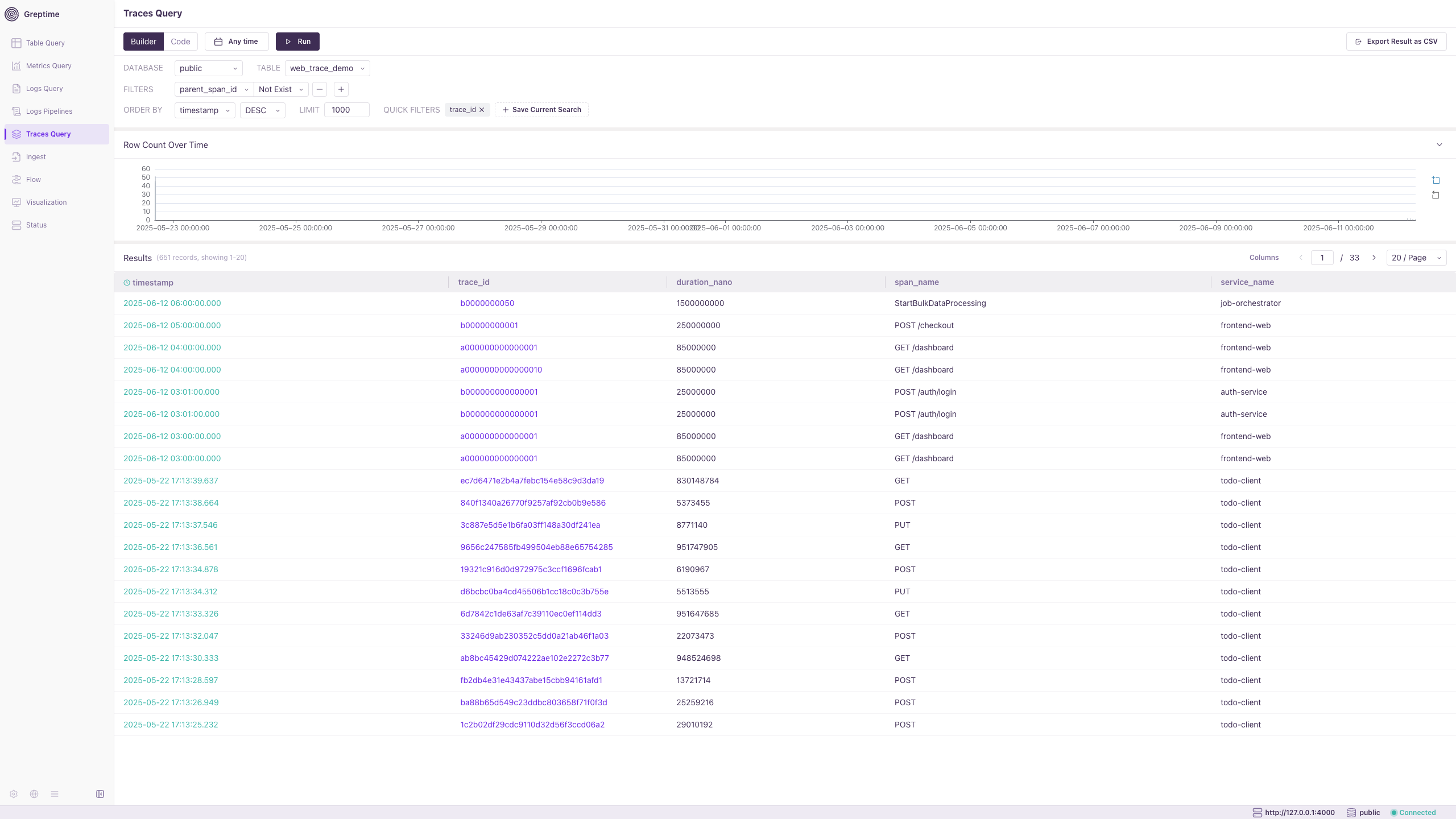Open settings gear icon at sidebar bottom
Viewport: 1456px width, 819px height.
14,794
